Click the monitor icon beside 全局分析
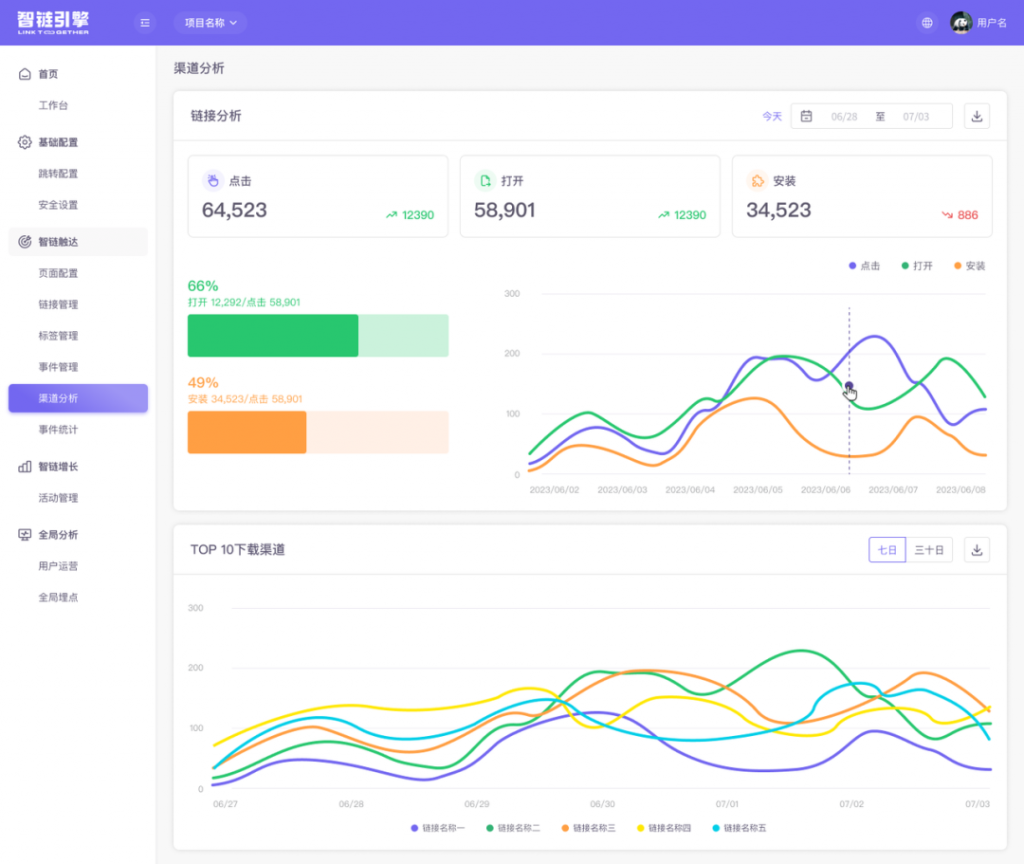The image size is (1024, 864). 25,534
